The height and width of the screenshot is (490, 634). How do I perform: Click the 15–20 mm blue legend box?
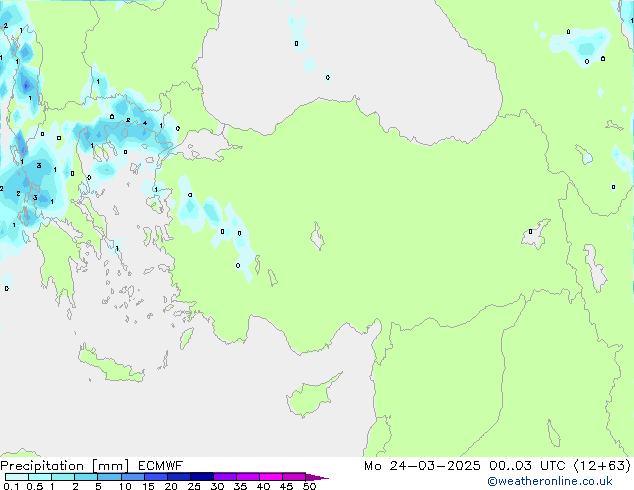(x=156, y=477)
